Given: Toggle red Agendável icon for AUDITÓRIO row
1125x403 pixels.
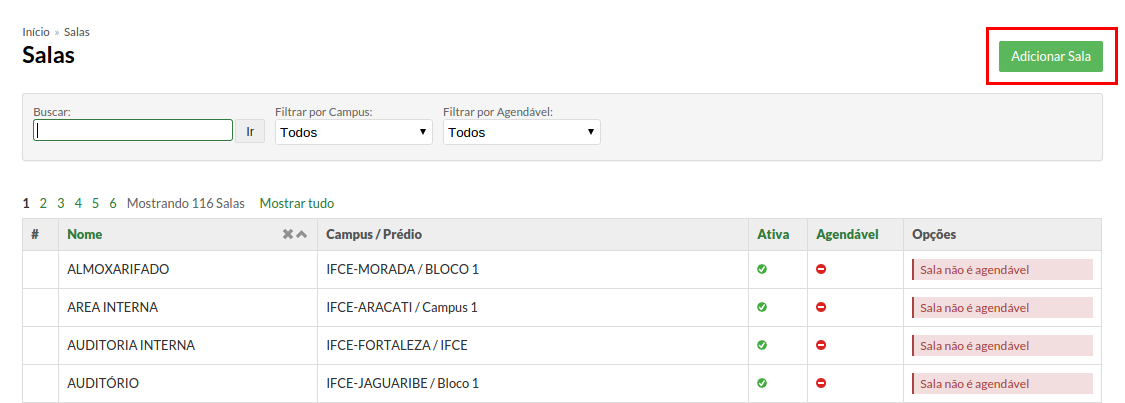Looking at the screenshot, I should (822, 383).
